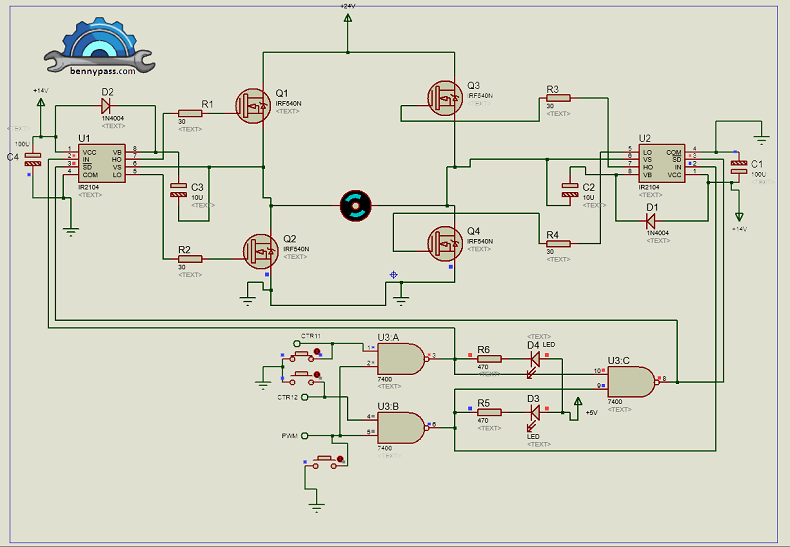The width and height of the screenshot is (790, 547).
Task: Select the D2 1N4004 diode
Action: click(107, 104)
